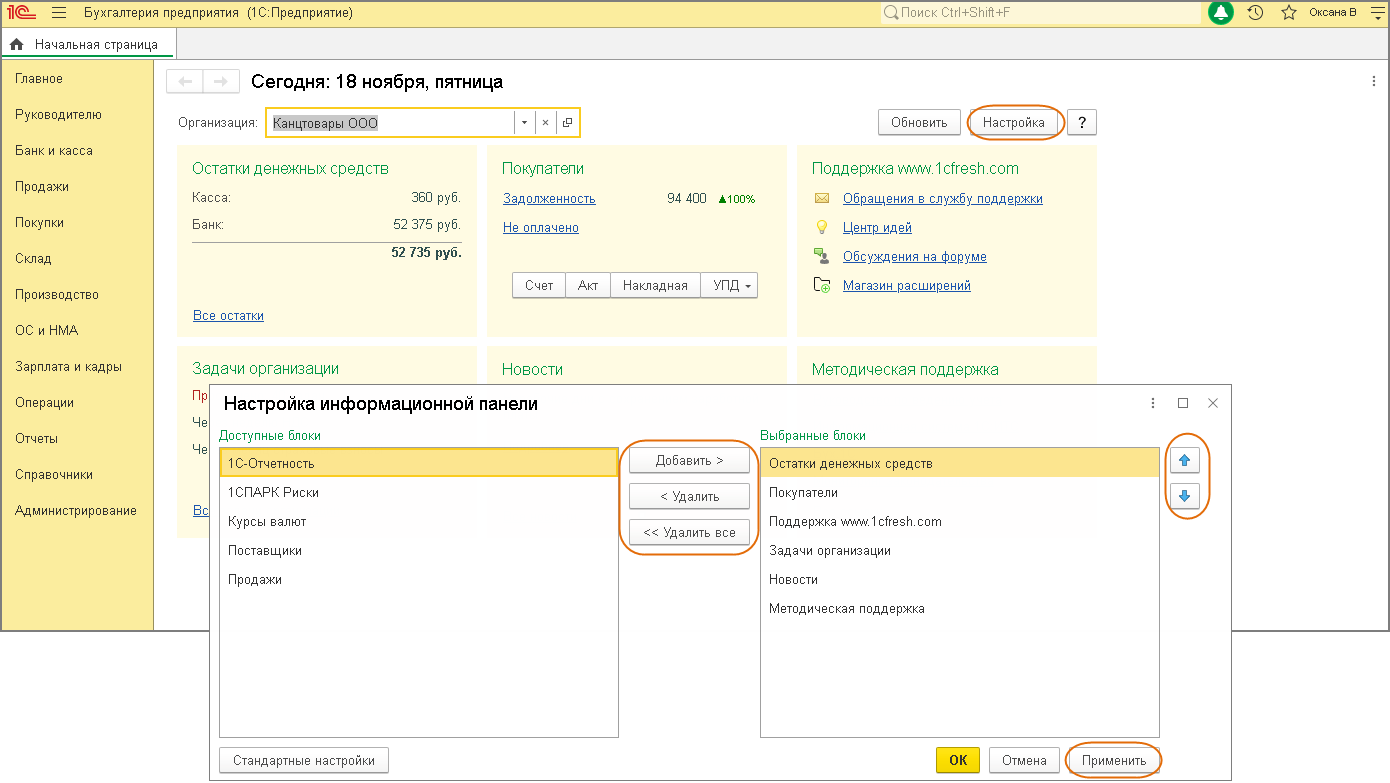The image size is (1390, 783).
Task: Open favorites star icon
Action: tap(1289, 13)
